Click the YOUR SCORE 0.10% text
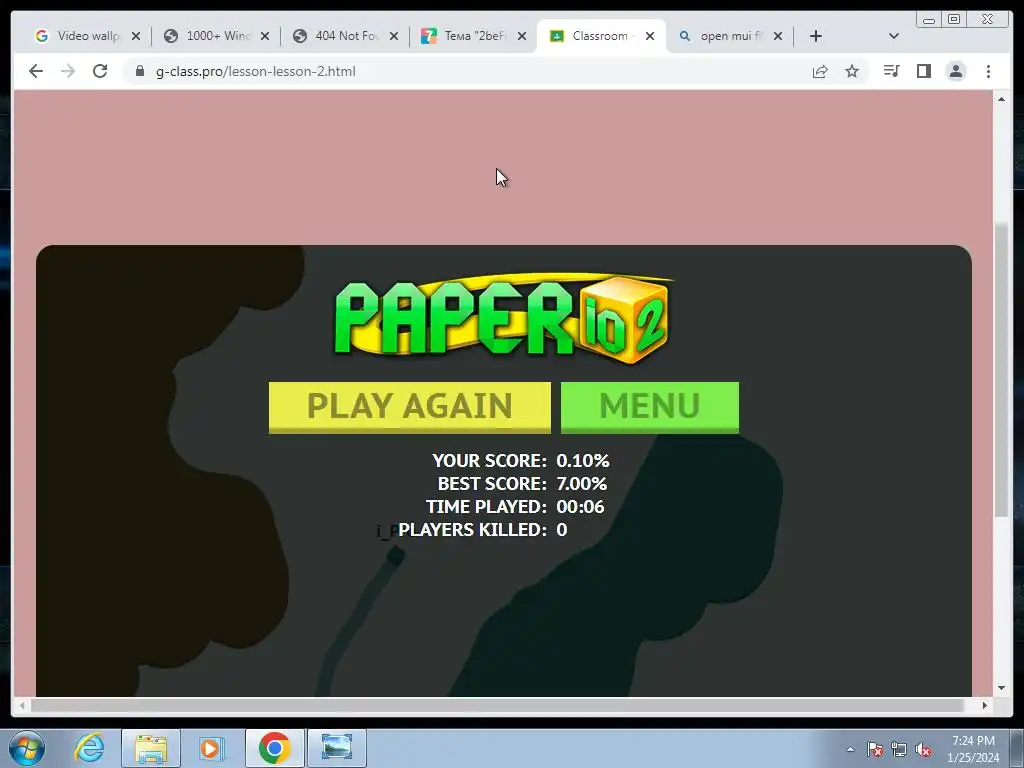 [x=520, y=460]
